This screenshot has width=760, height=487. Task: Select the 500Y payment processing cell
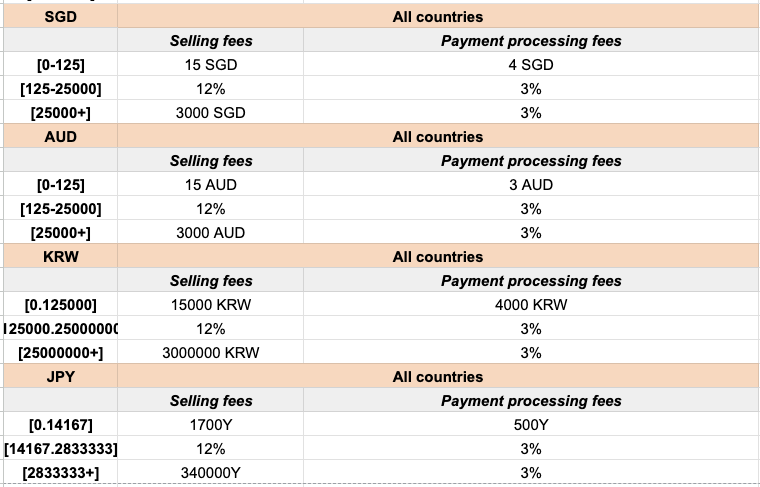(531, 425)
